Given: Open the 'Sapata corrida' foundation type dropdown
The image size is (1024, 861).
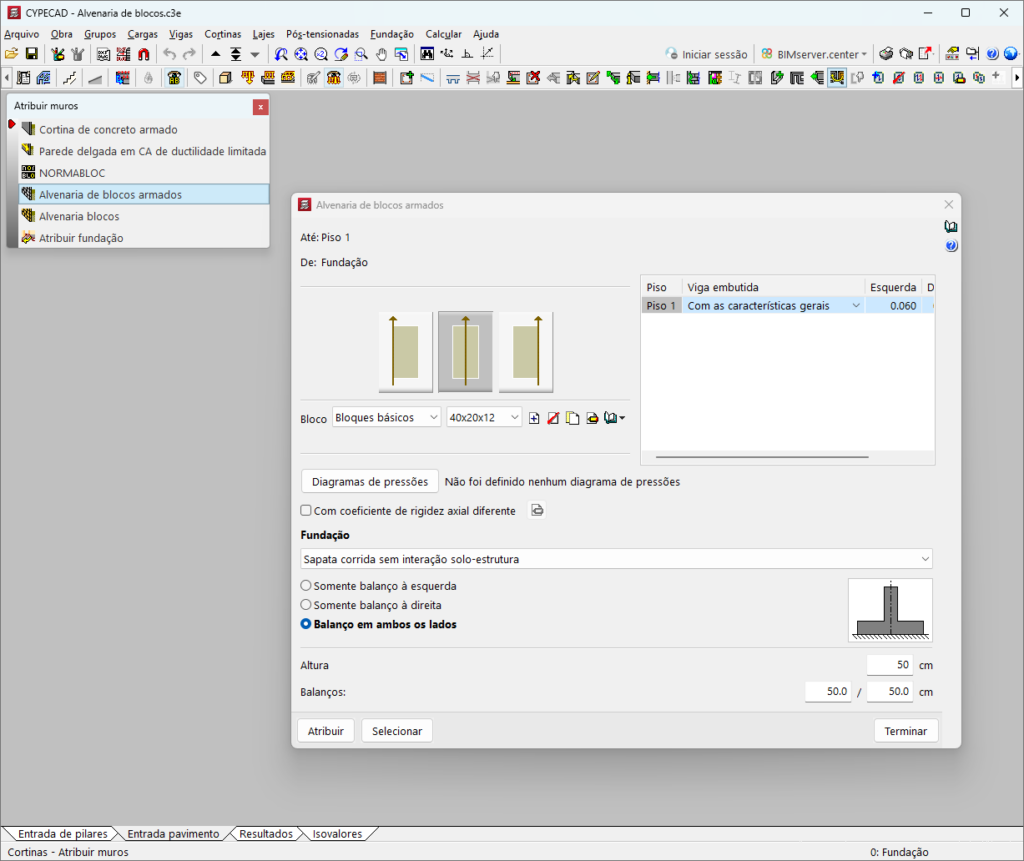Looking at the screenshot, I should click(x=616, y=559).
